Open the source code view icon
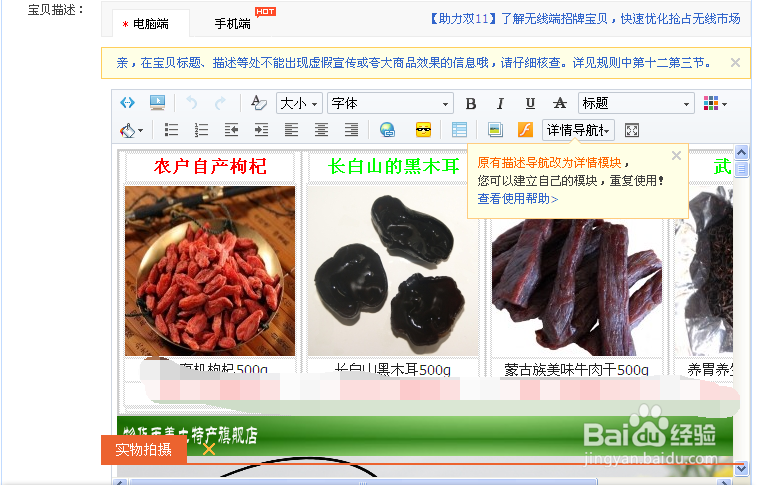760x485 pixels. [x=127, y=103]
